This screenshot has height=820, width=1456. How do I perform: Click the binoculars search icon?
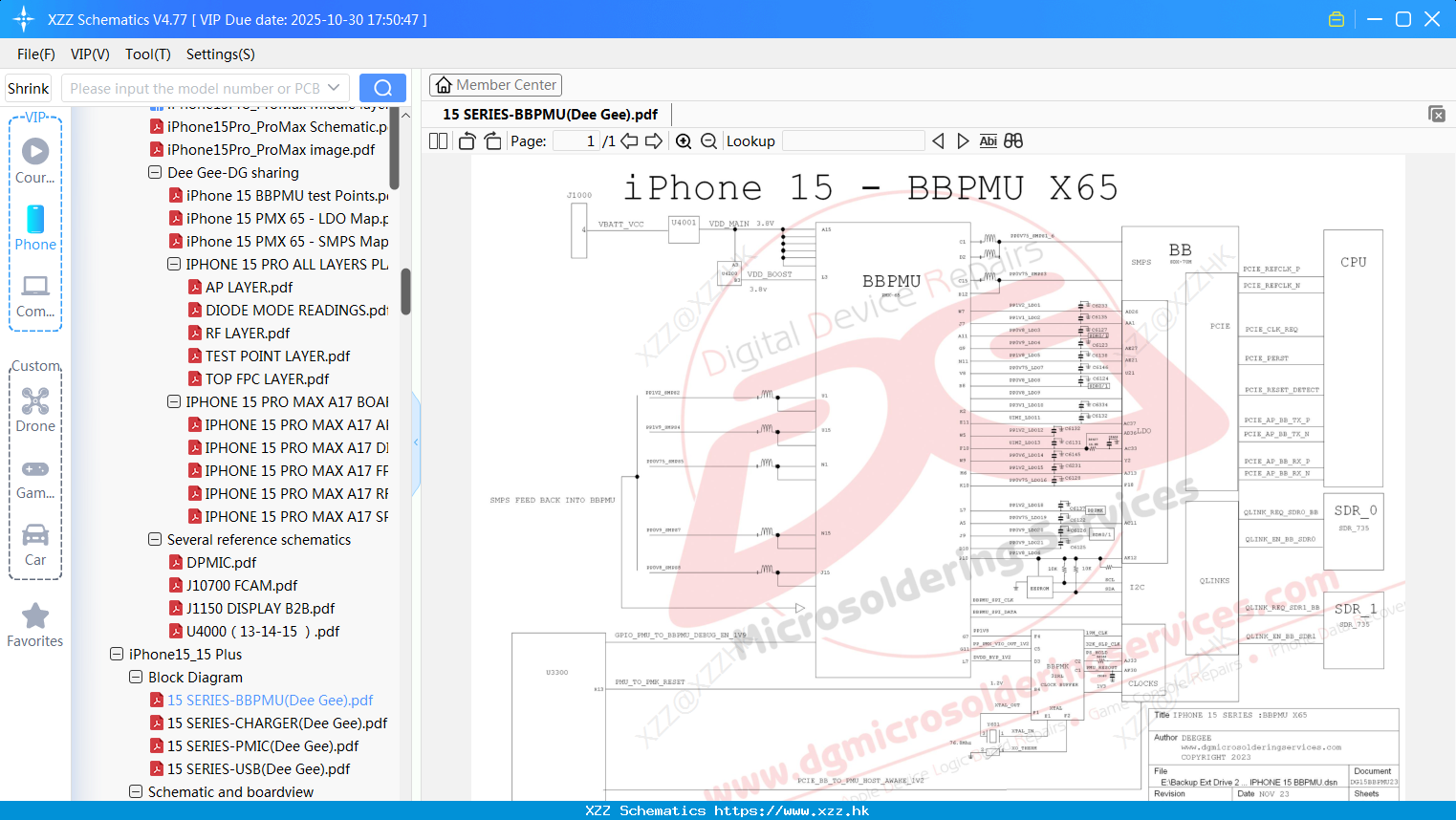tap(1013, 140)
